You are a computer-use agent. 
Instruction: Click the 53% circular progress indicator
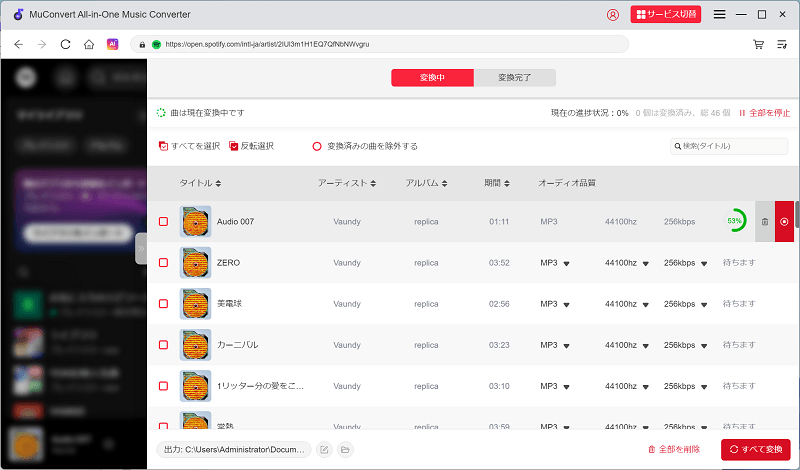click(735, 221)
